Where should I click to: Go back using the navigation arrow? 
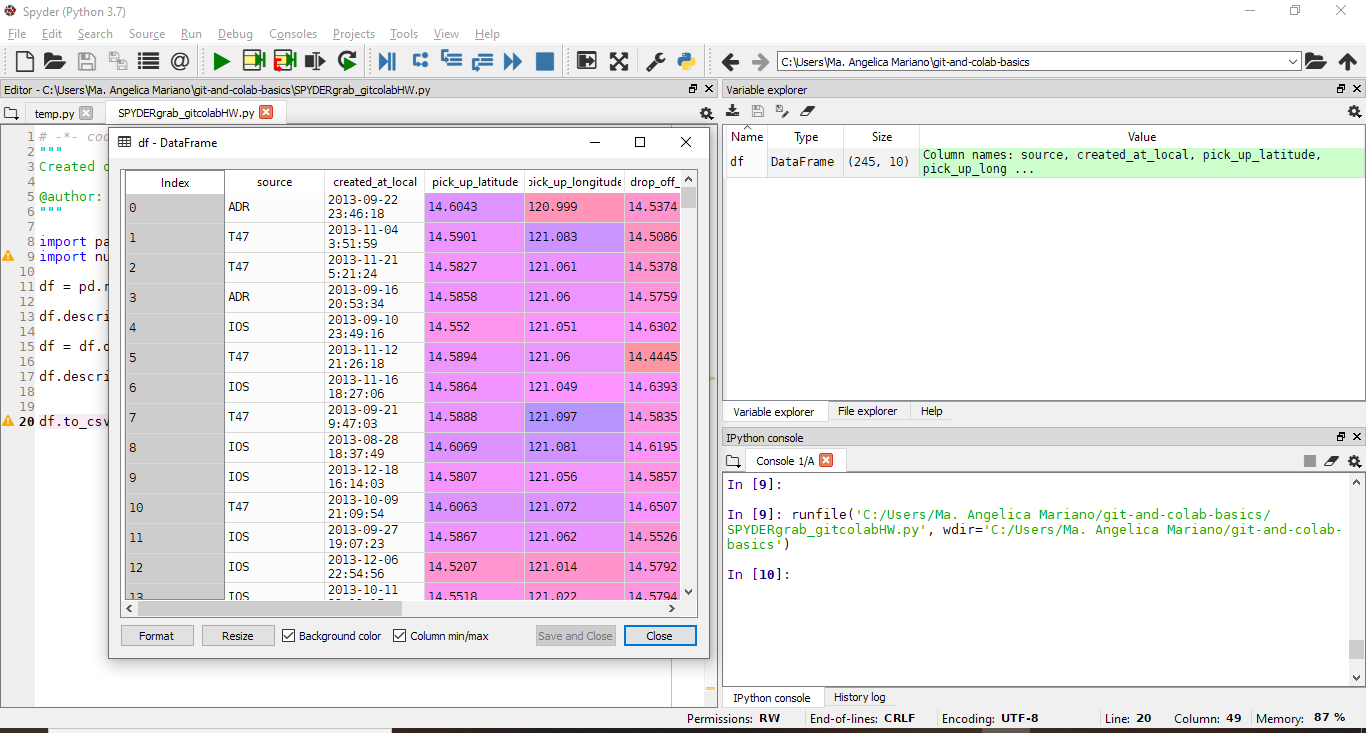731,61
